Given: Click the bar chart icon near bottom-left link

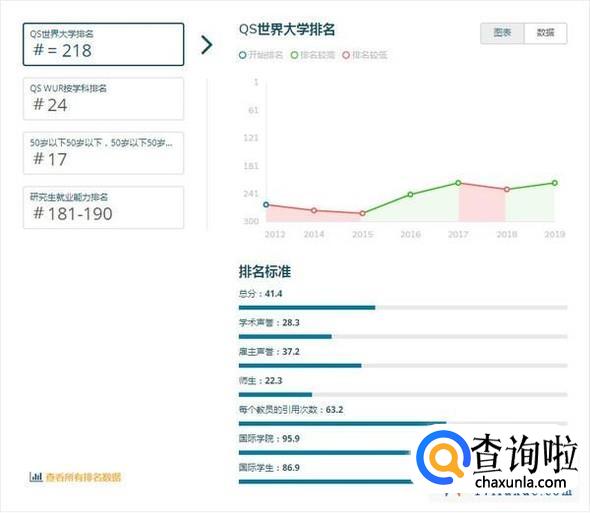Looking at the screenshot, I should click(x=36, y=477).
